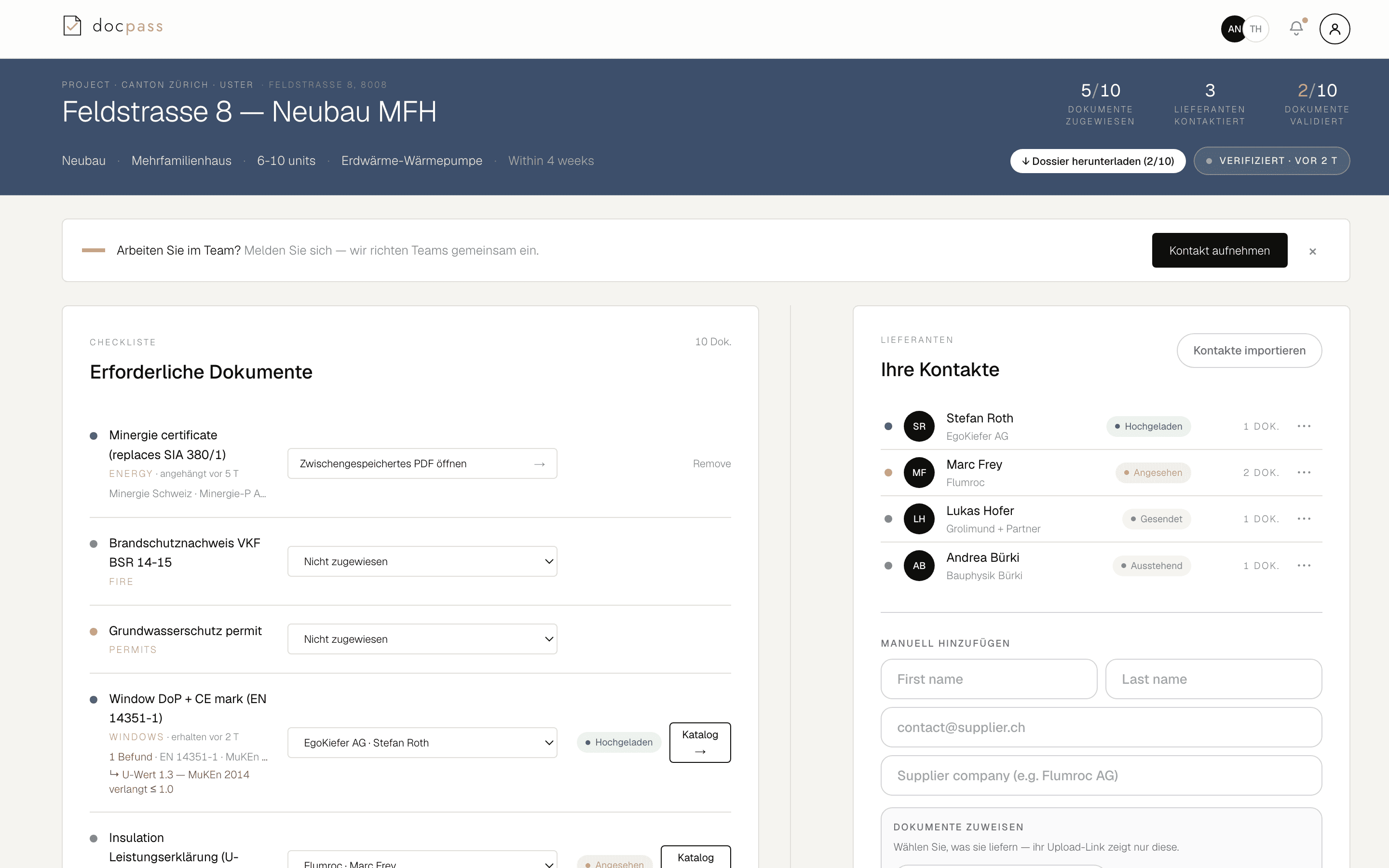Click the MF avatar of Marc Frey
This screenshot has height=868, width=1389.
click(x=919, y=473)
